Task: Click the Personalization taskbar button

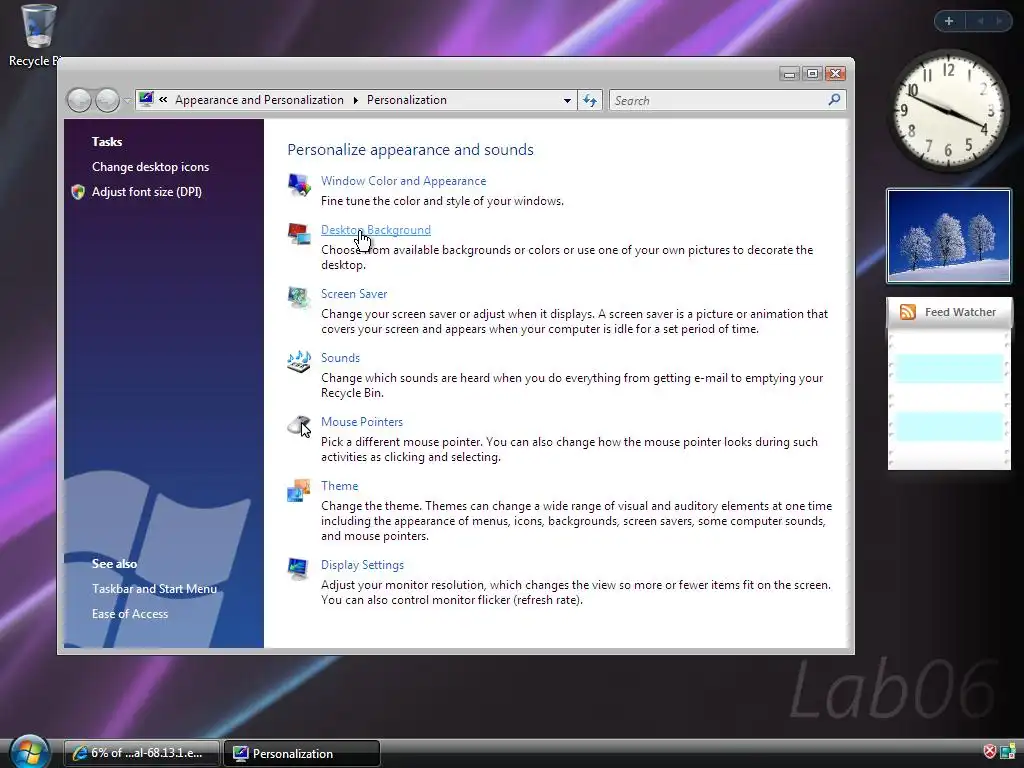Action: [302, 753]
